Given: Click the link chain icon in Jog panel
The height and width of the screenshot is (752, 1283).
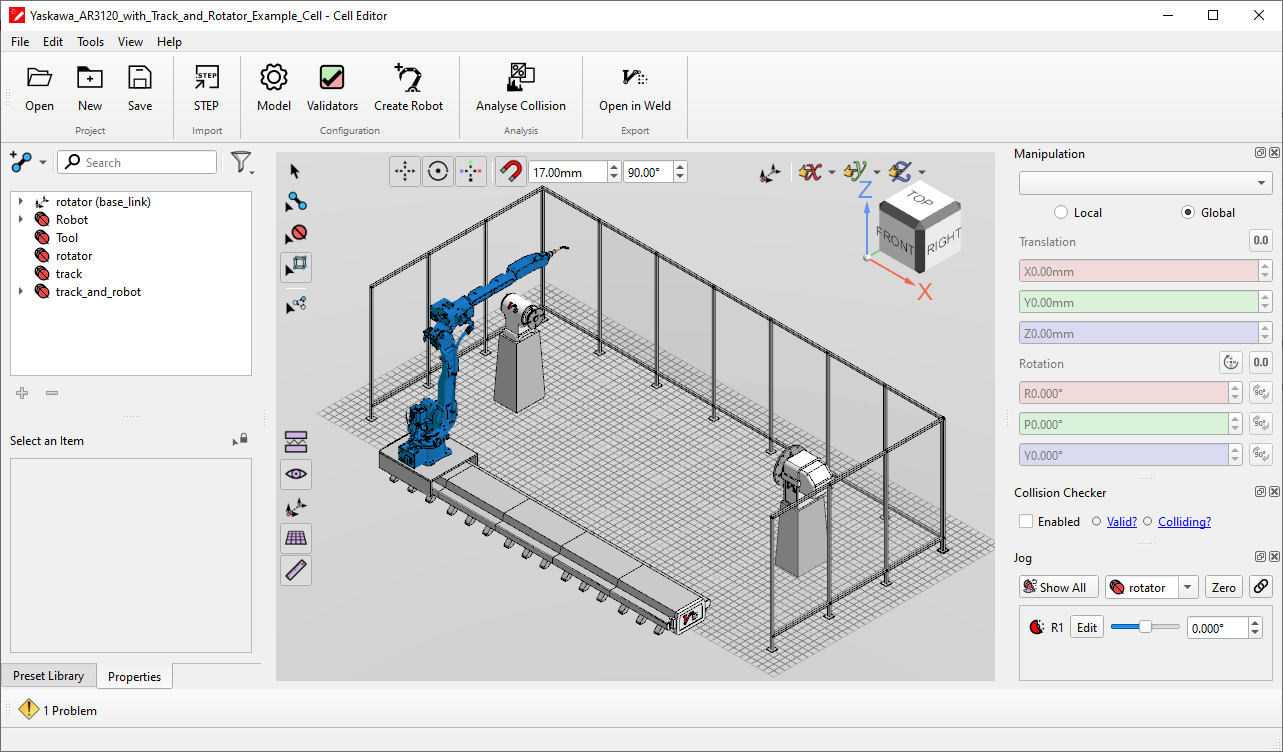Looking at the screenshot, I should point(1261,587).
